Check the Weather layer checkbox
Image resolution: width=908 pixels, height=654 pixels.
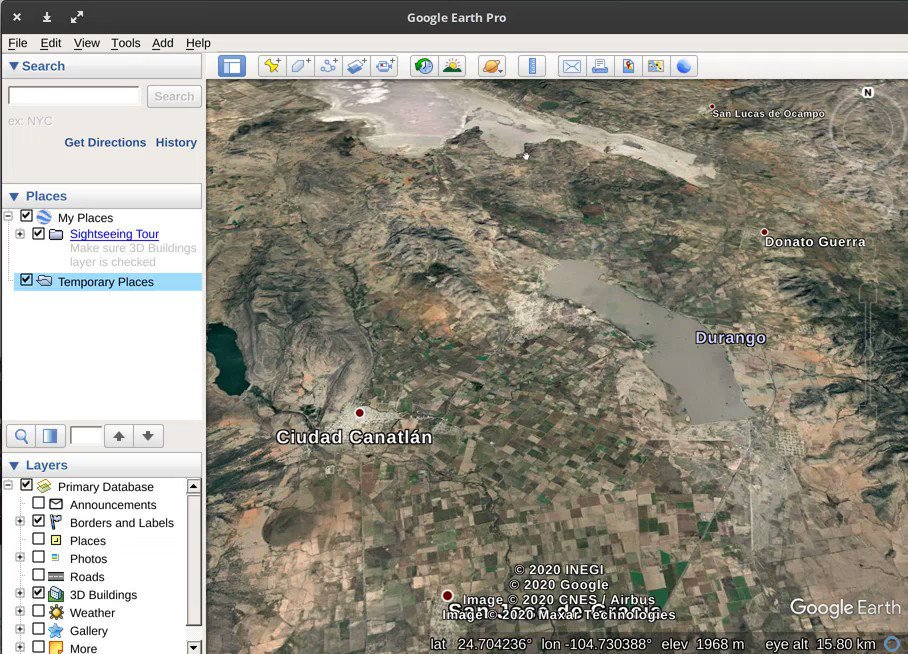tap(39, 611)
